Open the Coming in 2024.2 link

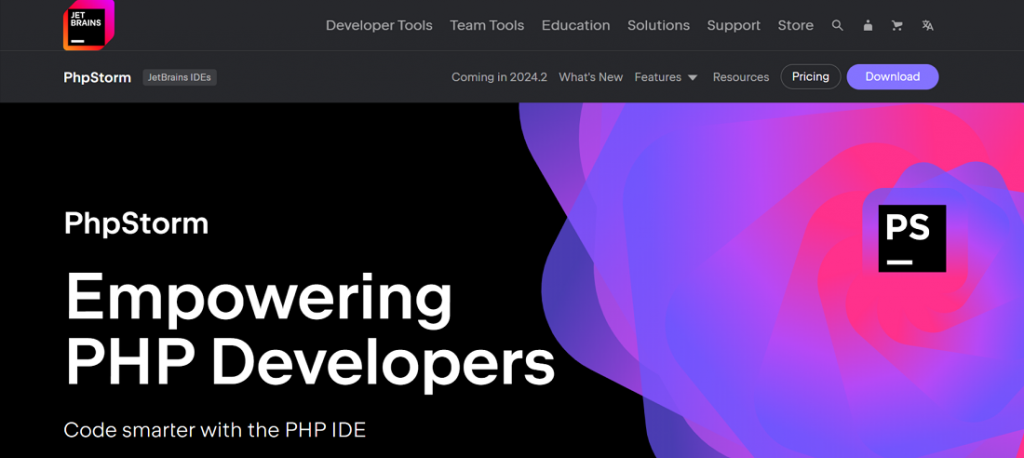tap(499, 77)
